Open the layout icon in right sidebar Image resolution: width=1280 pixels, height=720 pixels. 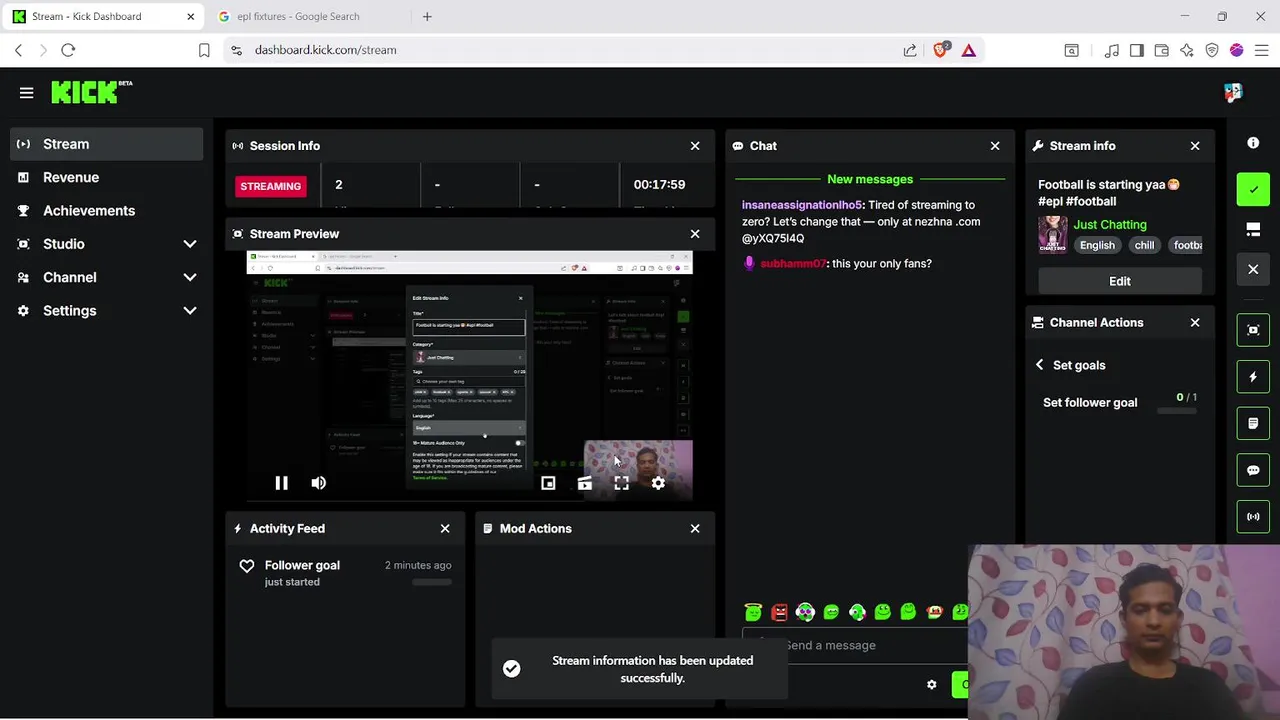(x=1253, y=230)
